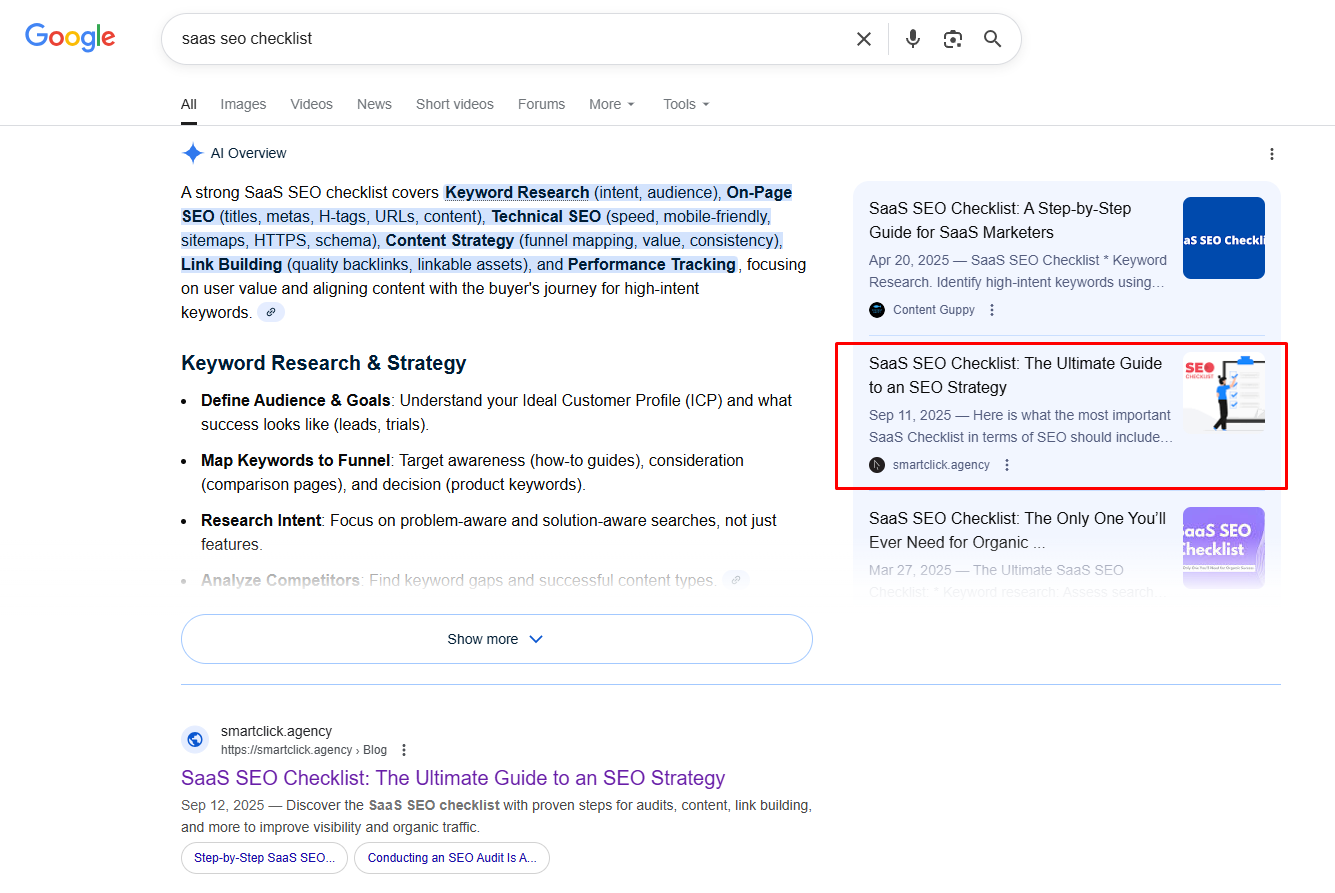
Task: Switch to the Images tab
Action: 243,104
